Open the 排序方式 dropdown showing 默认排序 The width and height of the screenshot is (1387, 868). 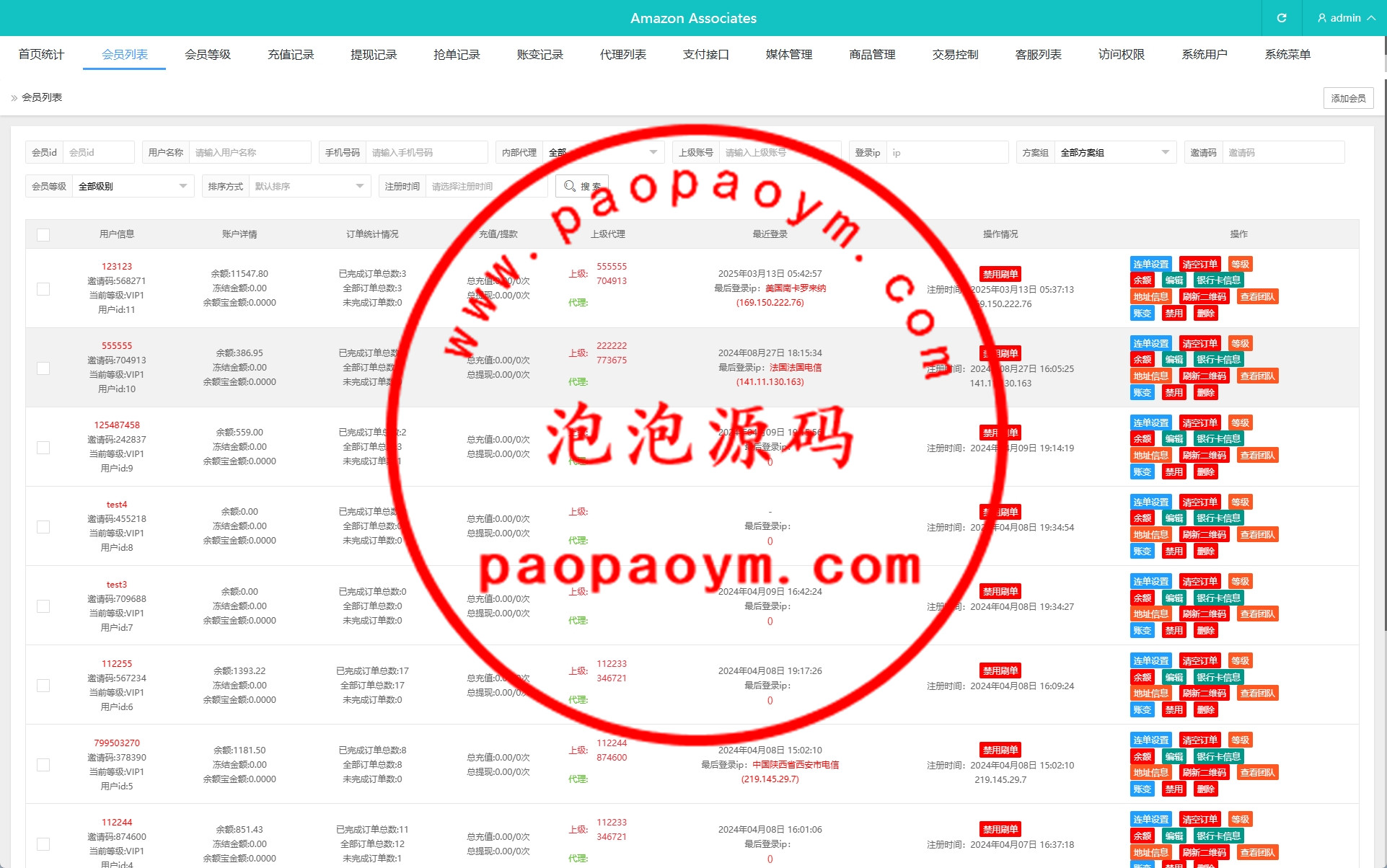[309, 186]
